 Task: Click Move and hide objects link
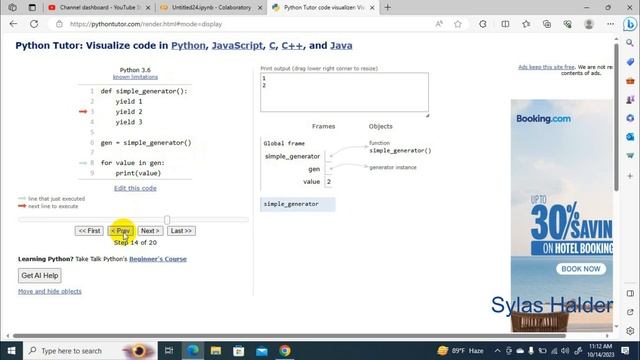49,291
